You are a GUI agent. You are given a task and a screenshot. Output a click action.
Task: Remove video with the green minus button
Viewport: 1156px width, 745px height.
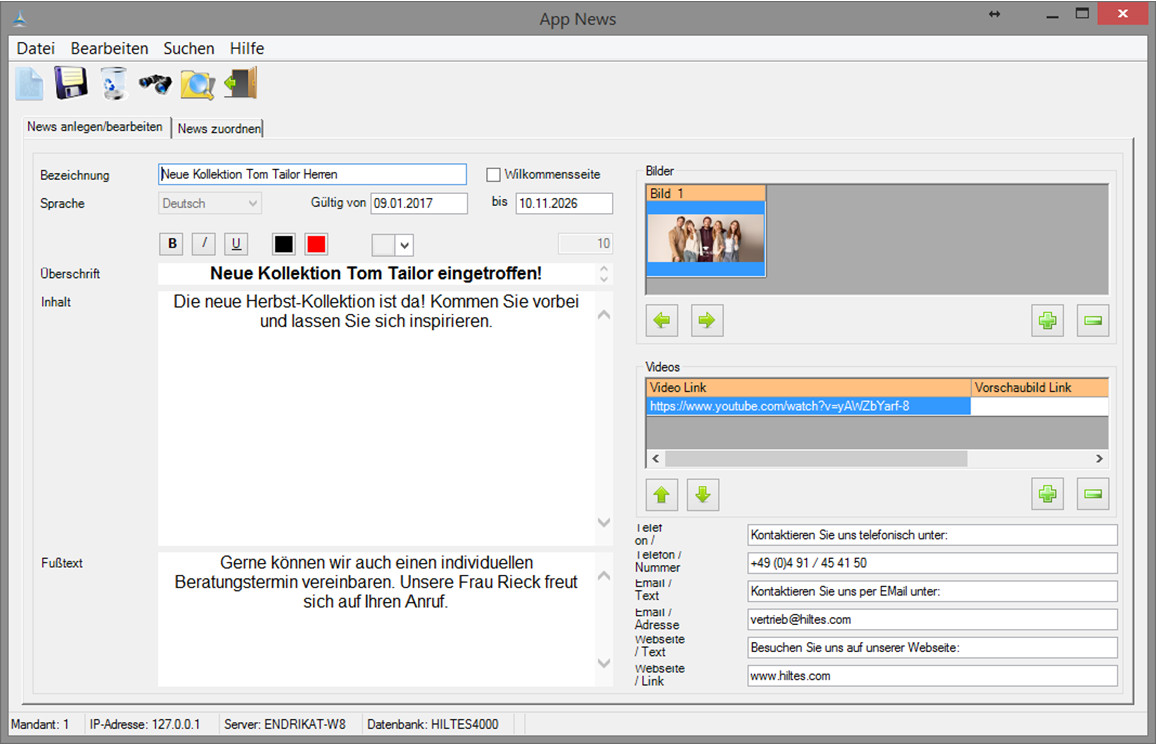click(1092, 494)
